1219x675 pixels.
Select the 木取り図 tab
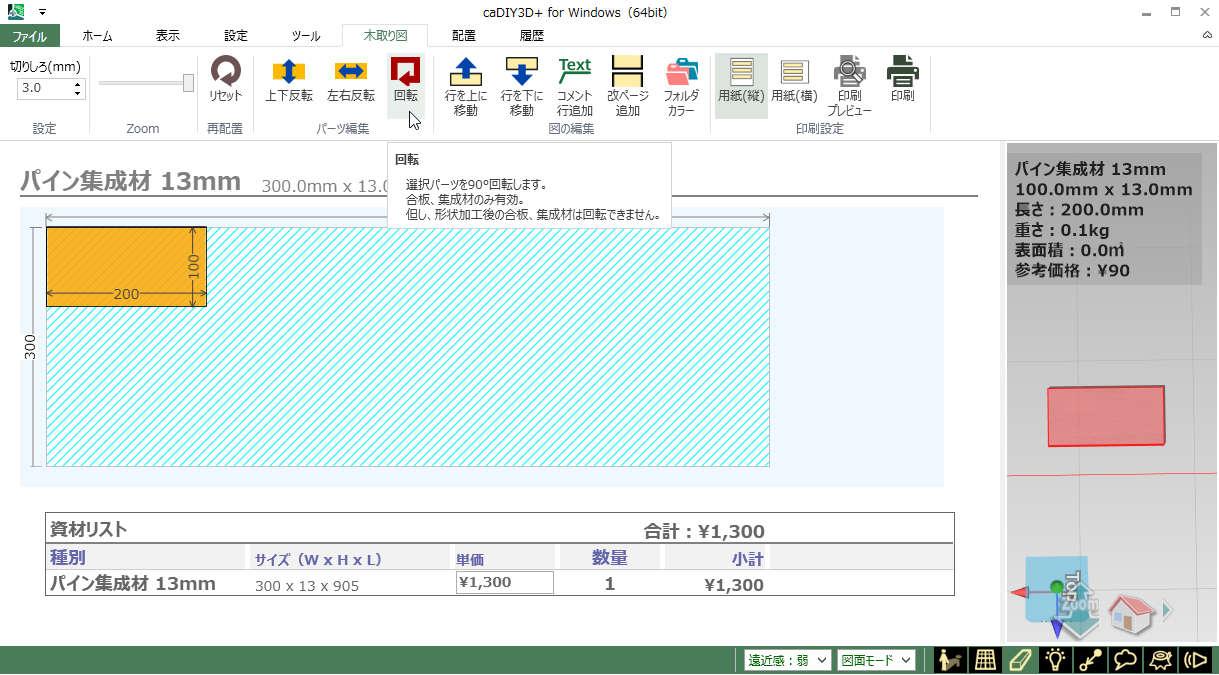pyautogui.click(x=385, y=36)
